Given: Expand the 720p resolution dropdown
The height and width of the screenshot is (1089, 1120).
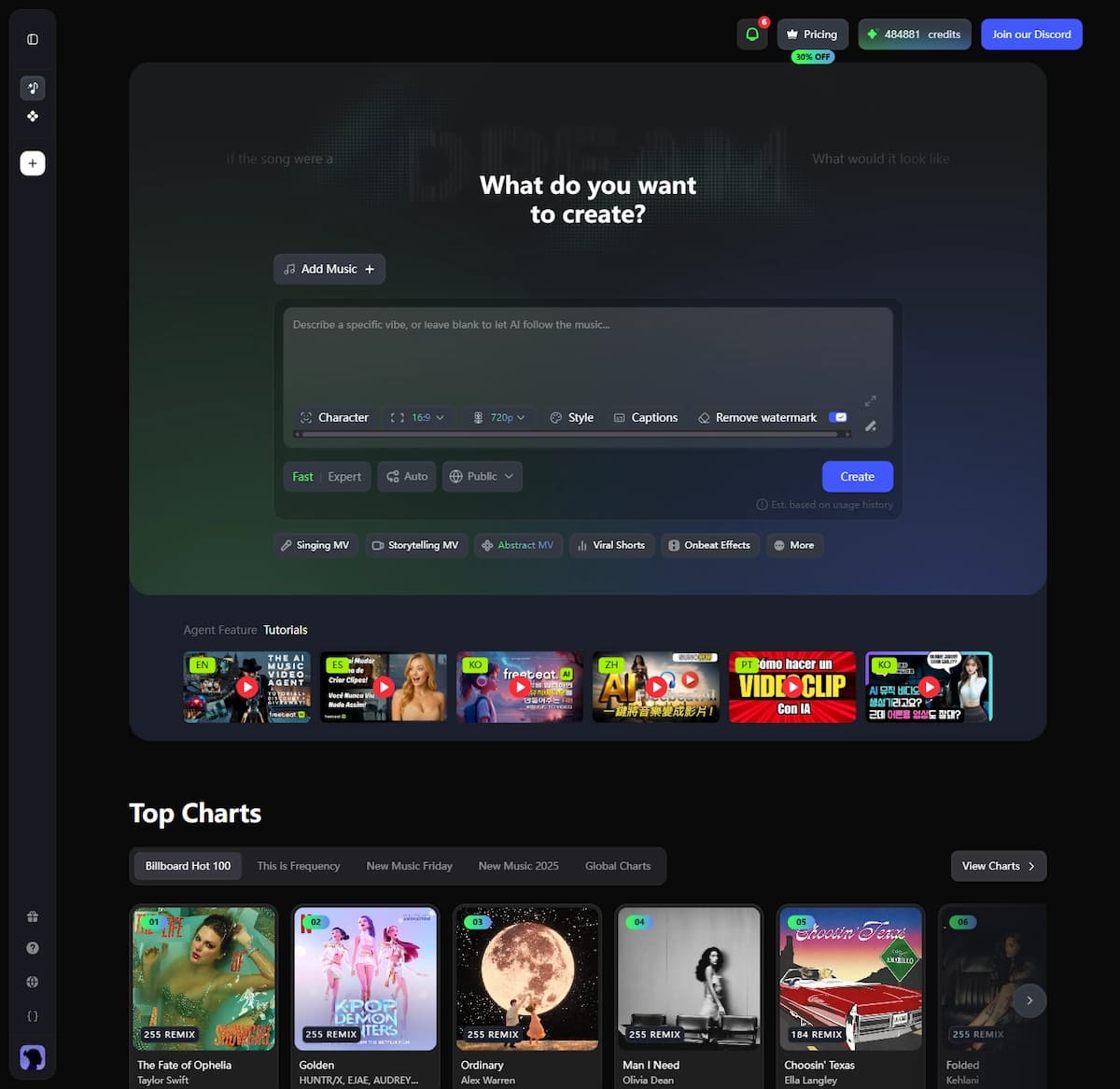Looking at the screenshot, I should (x=499, y=417).
